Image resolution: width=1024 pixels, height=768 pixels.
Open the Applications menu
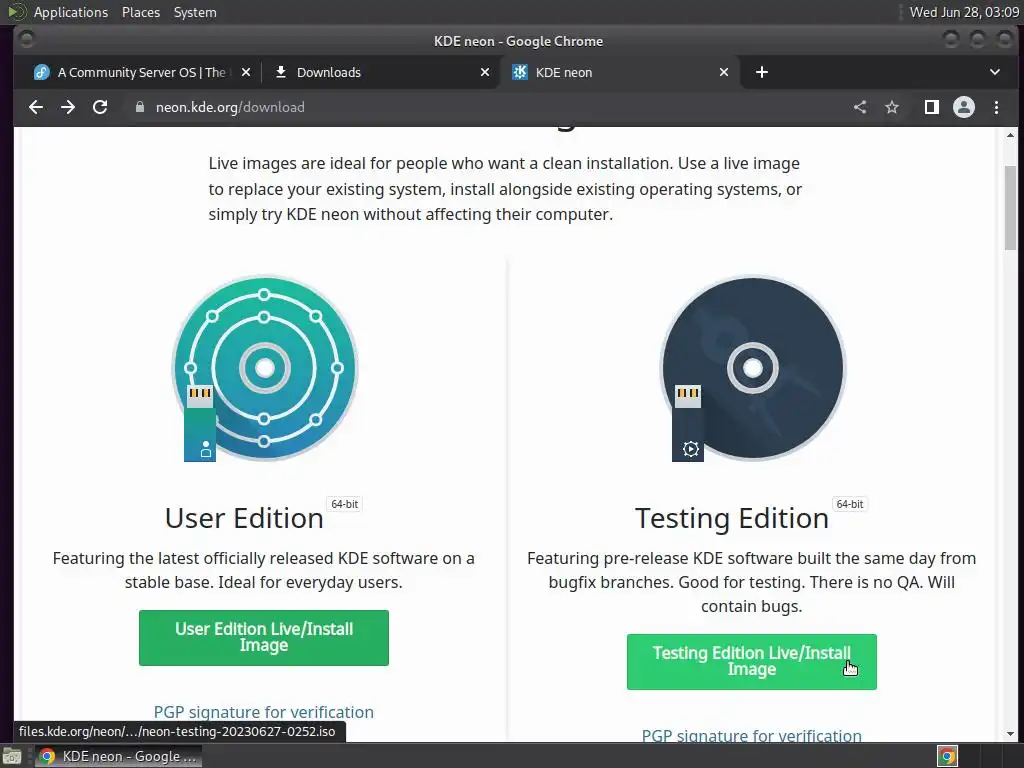pyautogui.click(x=71, y=12)
